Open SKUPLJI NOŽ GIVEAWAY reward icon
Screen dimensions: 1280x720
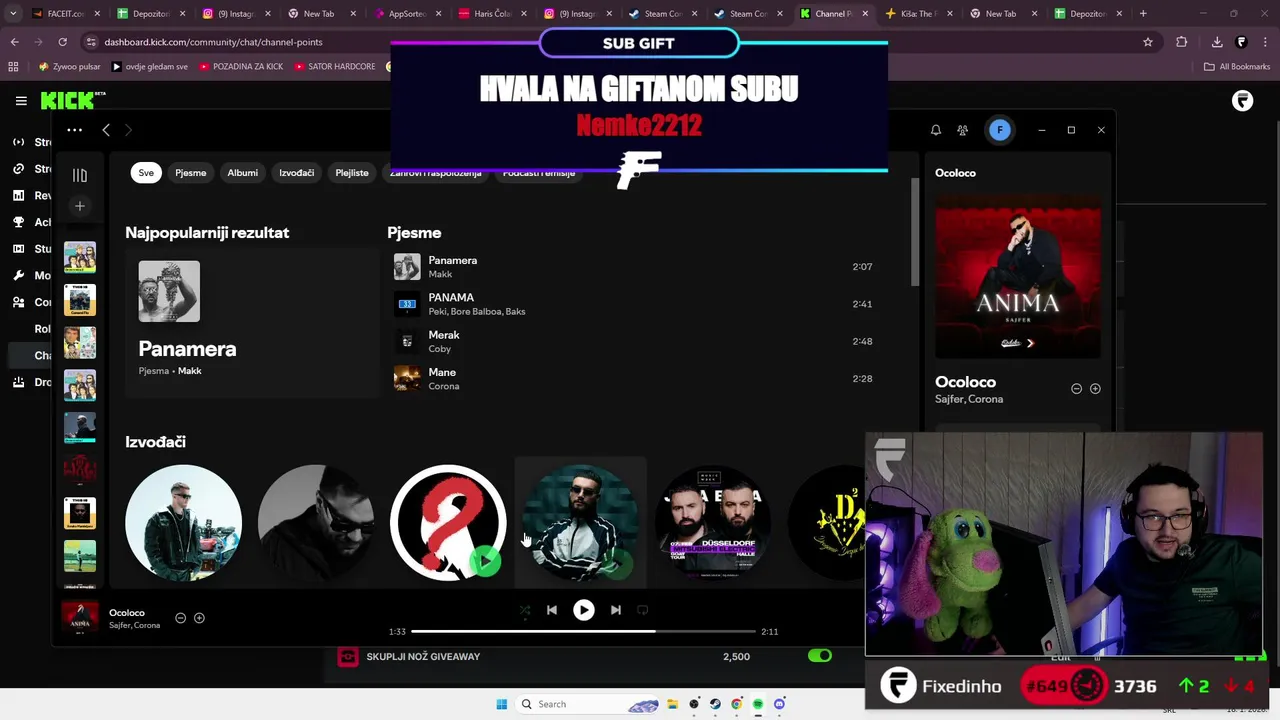[348, 657]
